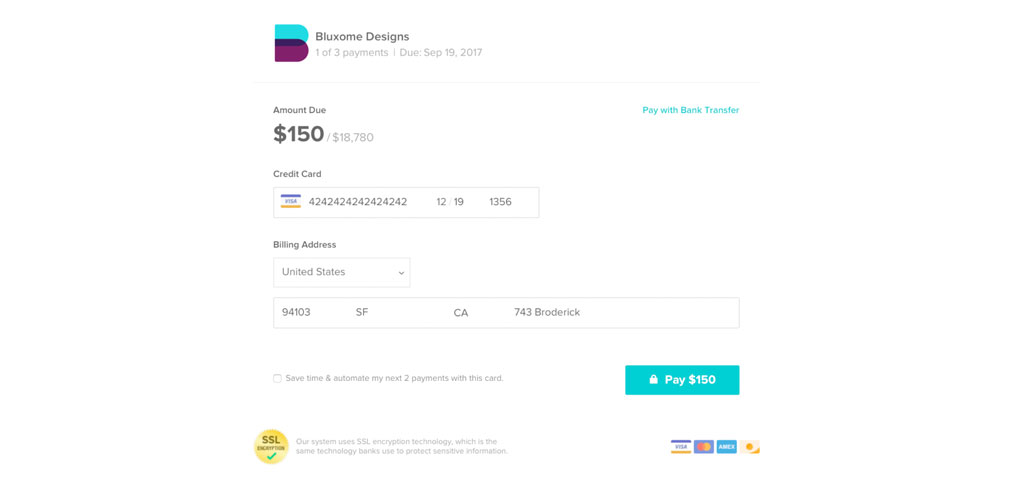This screenshot has width=1011, height=498.
Task: Select the CVC field showing 1356
Action: point(500,202)
